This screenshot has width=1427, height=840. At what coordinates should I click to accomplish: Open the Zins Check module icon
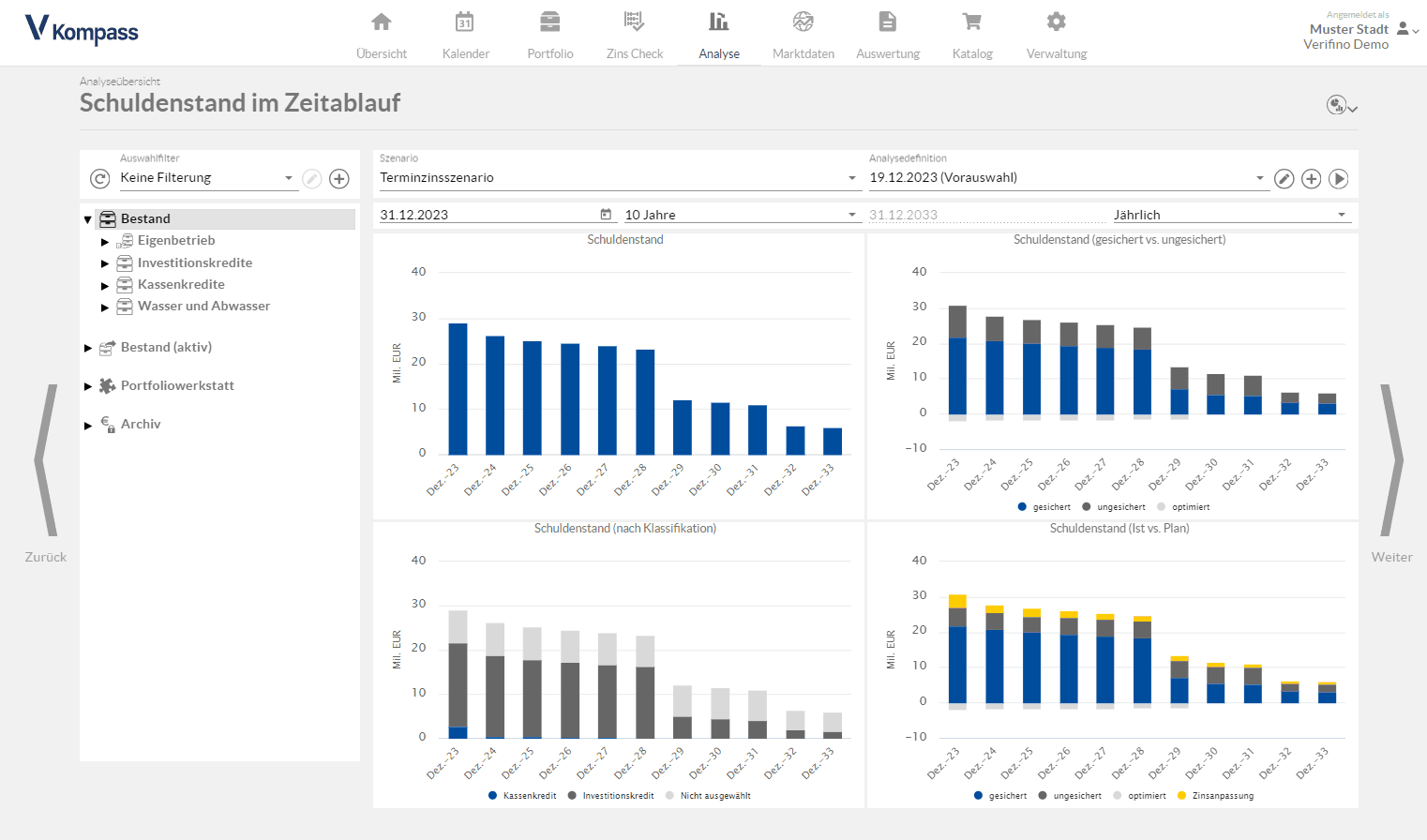tap(634, 22)
